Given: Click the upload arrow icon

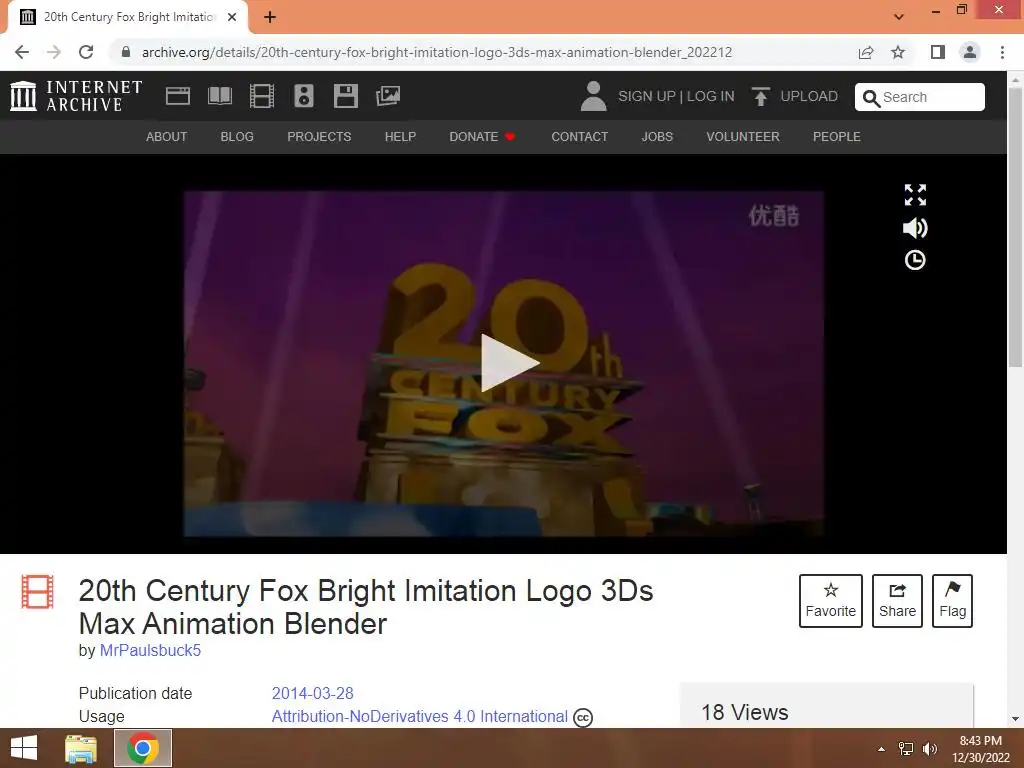Looking at the screenshot, I should [760, 96].
